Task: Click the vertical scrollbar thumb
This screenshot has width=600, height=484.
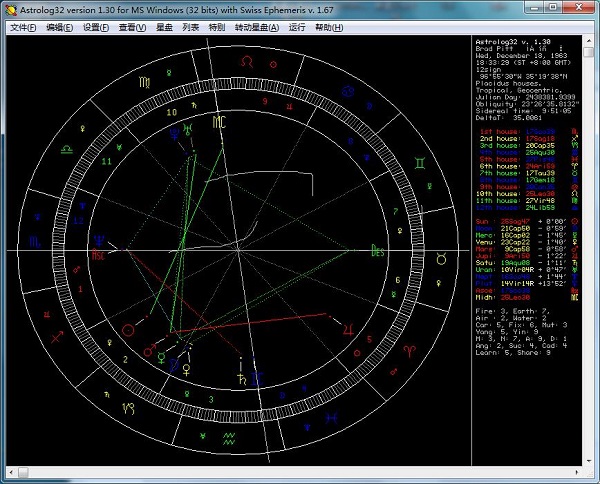Action: (x=589, y=52)
